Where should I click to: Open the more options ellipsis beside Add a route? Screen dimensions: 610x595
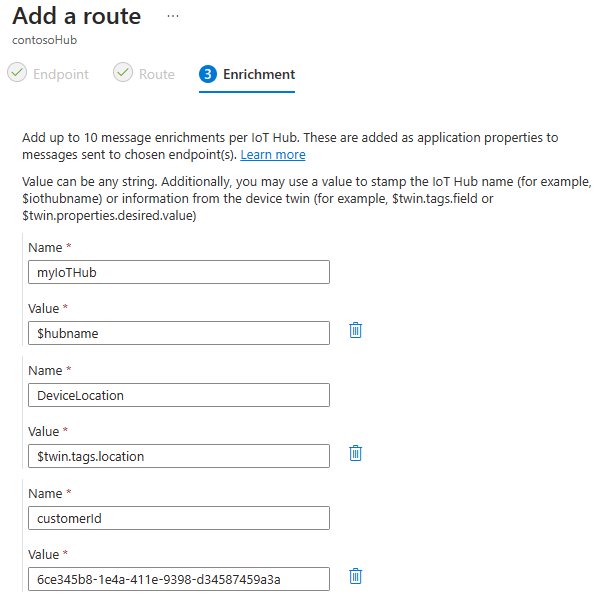tap(173, 16)
